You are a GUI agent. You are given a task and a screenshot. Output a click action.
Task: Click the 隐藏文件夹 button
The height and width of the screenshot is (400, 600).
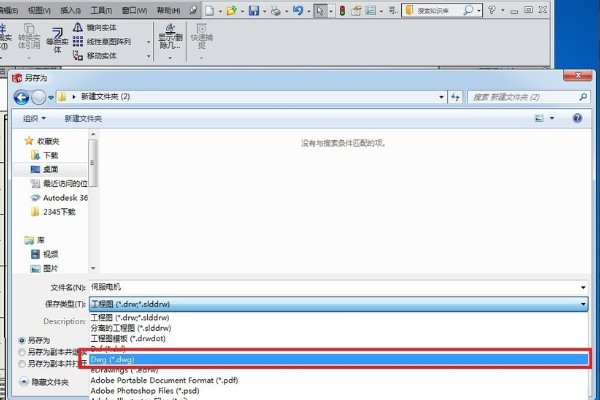[44, 382]
